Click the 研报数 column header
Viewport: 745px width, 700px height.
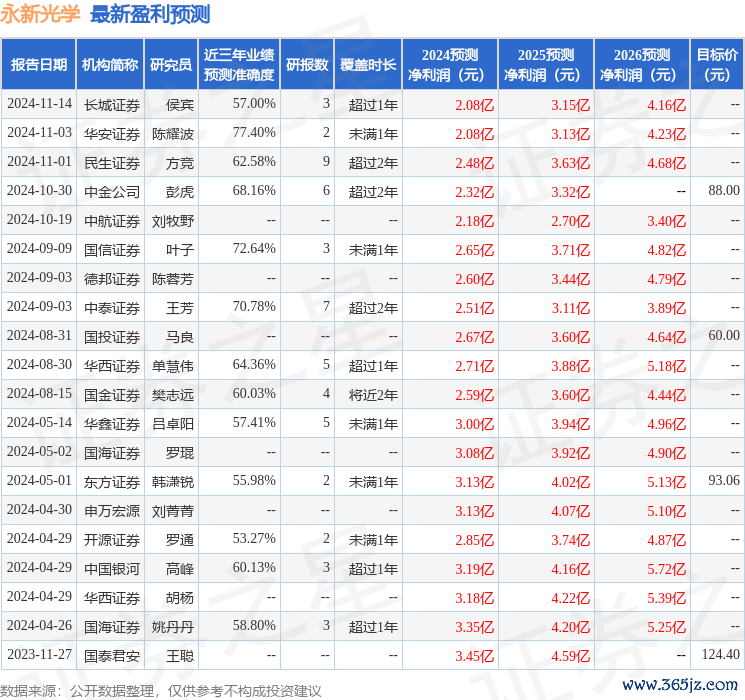[307, 65]
